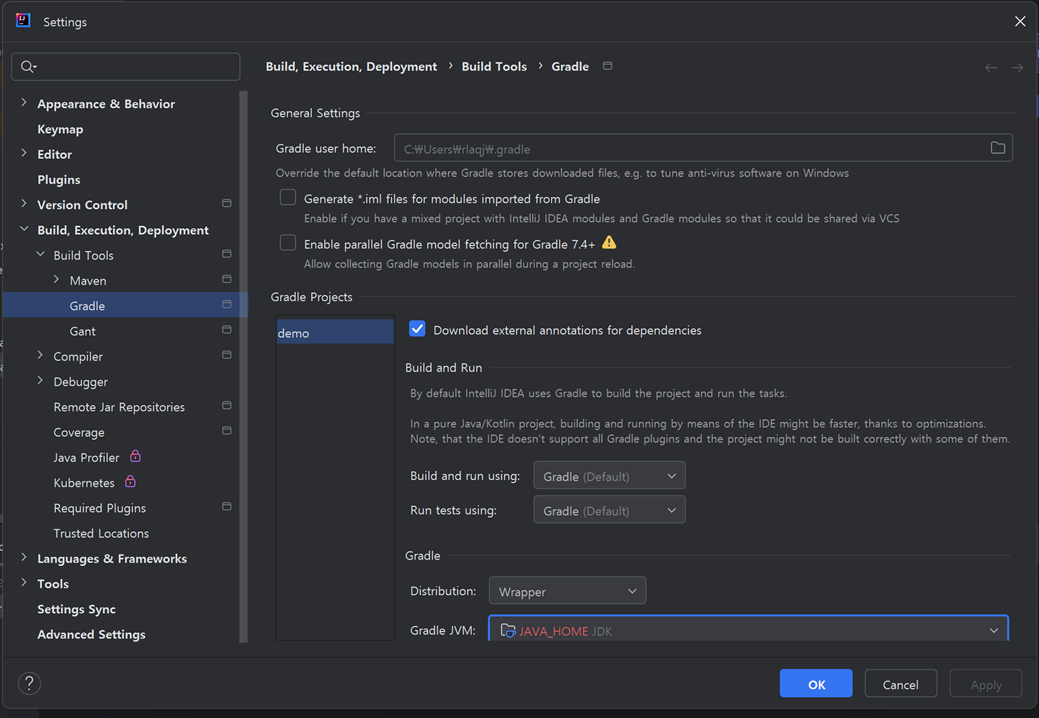This screenshot has width=1039, height=718.
Task: Uncheck Download external annotations for dependencies
Action: point(417,329)
